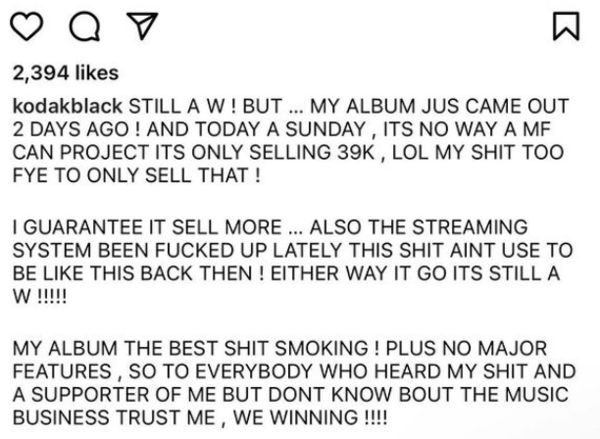
Task: View the 2,394 likes list
Action: 65,73
